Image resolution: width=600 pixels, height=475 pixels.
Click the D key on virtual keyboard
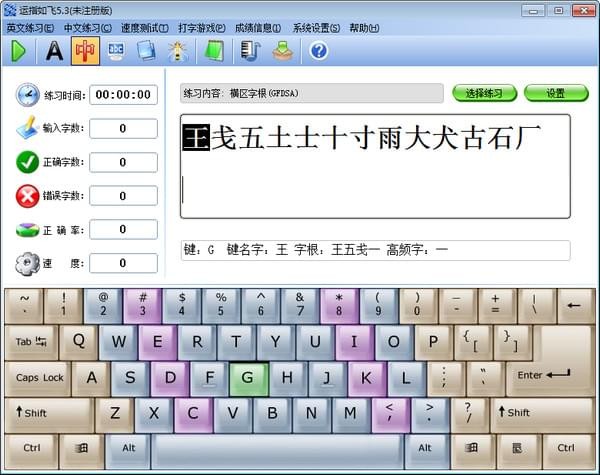coord(170,379)
